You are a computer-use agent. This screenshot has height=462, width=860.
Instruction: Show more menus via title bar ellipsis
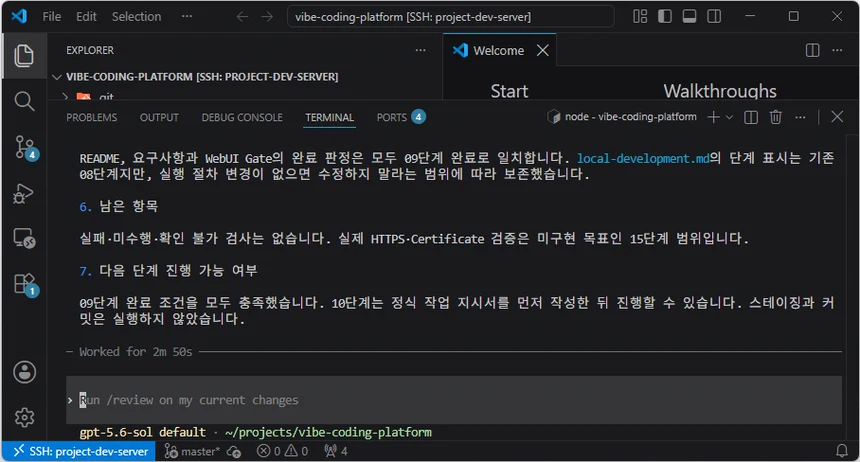(187, 17)
